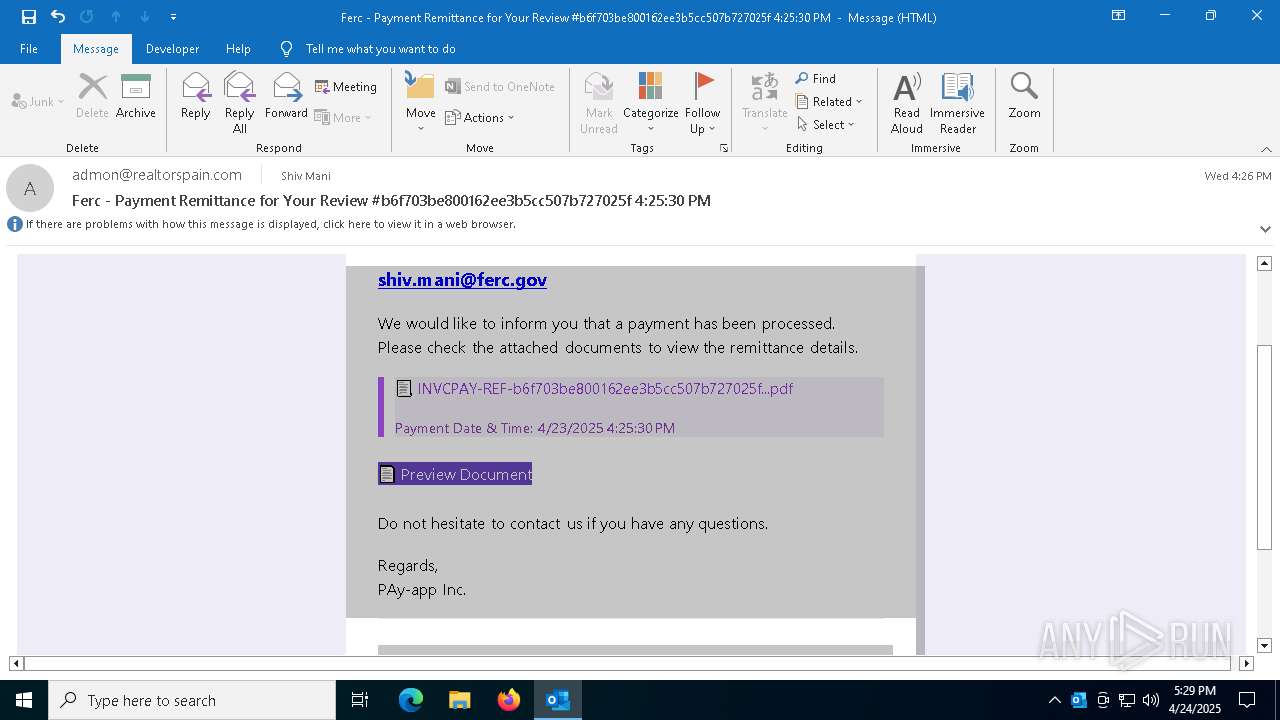This screenshot has height=720, width=1280.
Task: Switch to the Developer tab
Action: pyautogui.click(x=172, y=49)
